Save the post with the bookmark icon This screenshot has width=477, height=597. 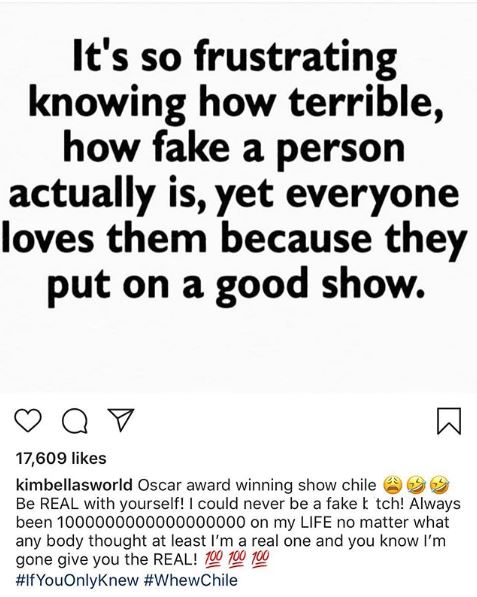coord(449,421)
